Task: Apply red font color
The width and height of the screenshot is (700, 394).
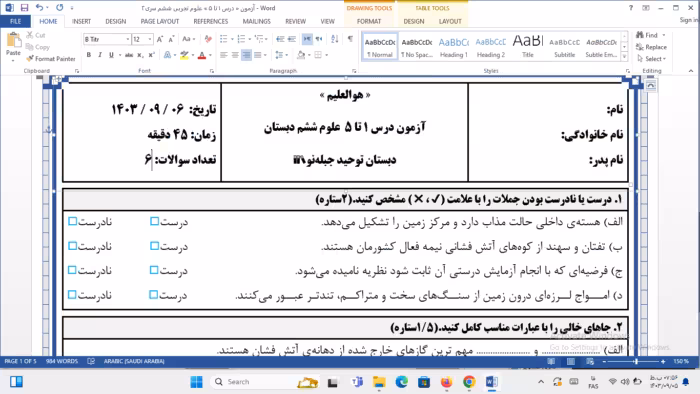Action: click(x=202, y=55)
